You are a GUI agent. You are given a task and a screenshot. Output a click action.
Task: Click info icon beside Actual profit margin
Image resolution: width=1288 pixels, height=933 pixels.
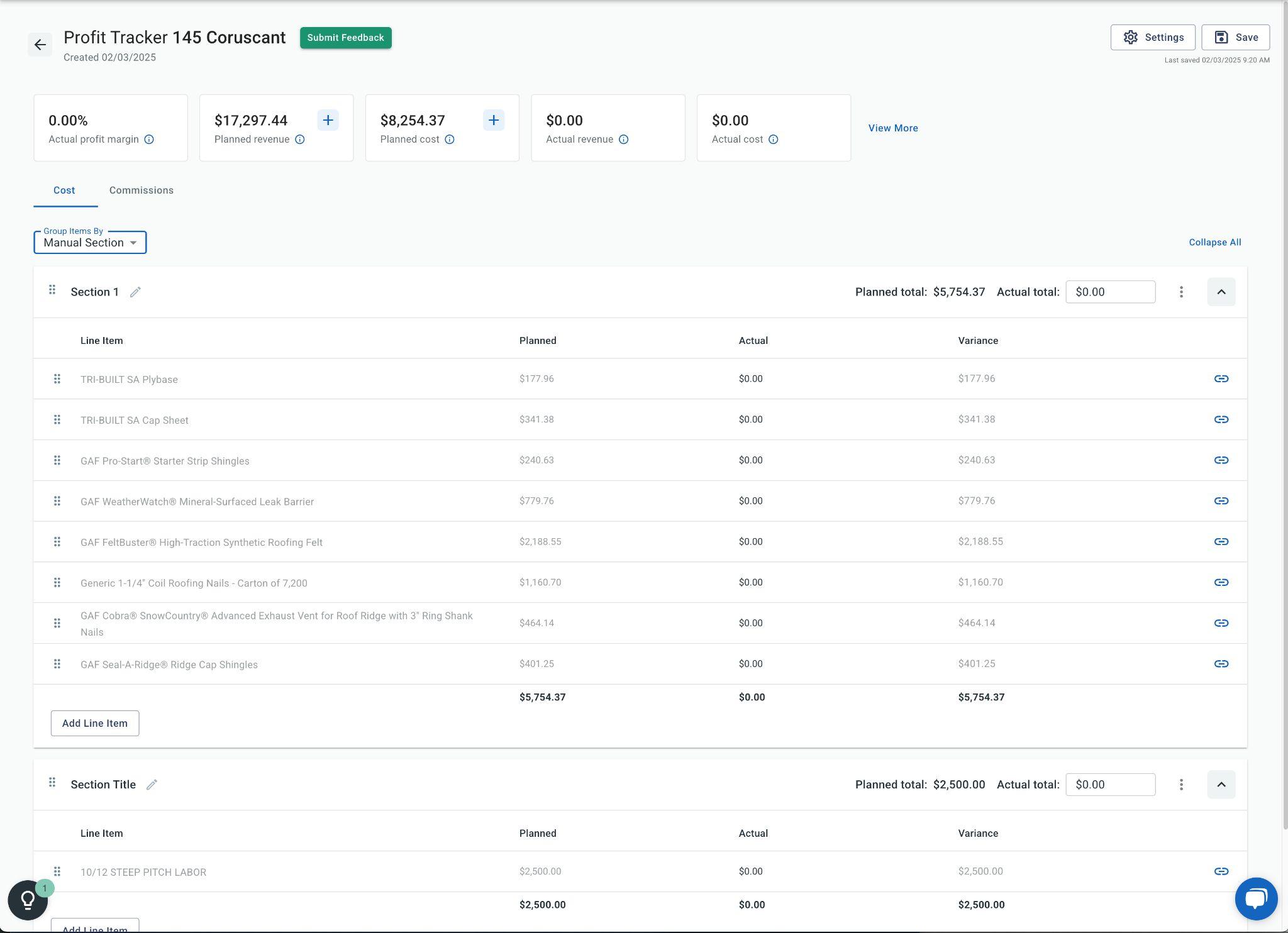tap(149, 140)
